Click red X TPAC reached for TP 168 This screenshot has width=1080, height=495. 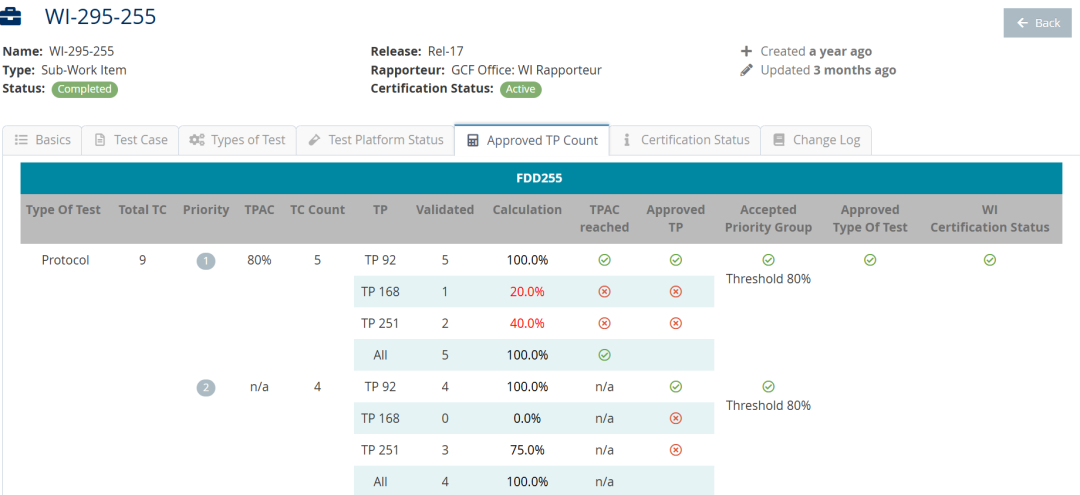click(604, 292)
